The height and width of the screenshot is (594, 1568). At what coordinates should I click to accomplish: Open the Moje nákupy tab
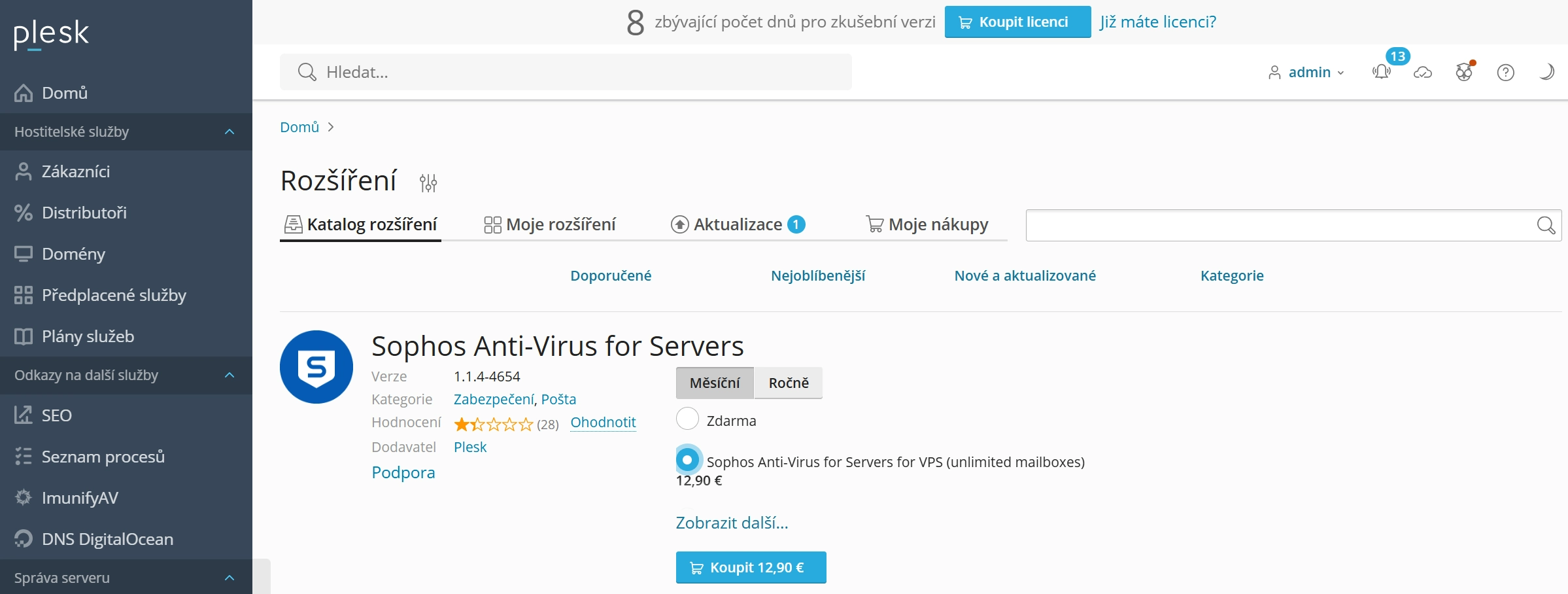927,224
